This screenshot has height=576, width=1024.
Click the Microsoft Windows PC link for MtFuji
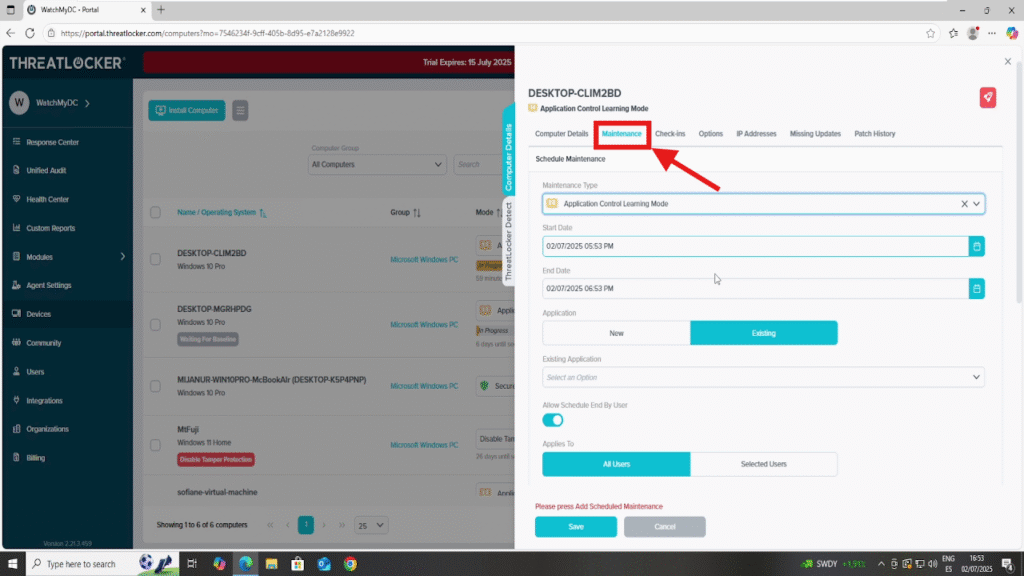[x=424, y=445]
